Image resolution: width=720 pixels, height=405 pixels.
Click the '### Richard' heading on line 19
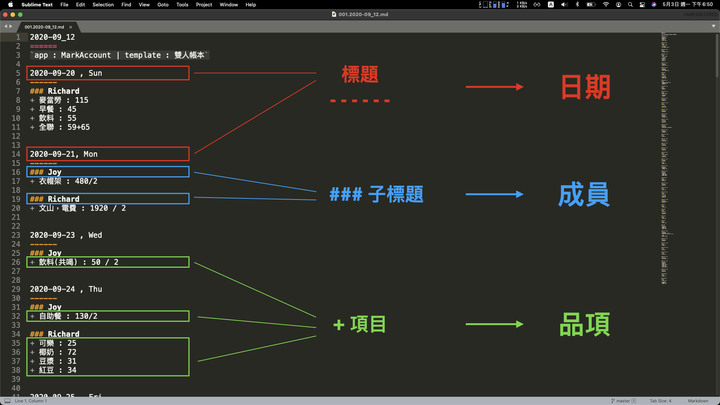click(x=55, y=199)
